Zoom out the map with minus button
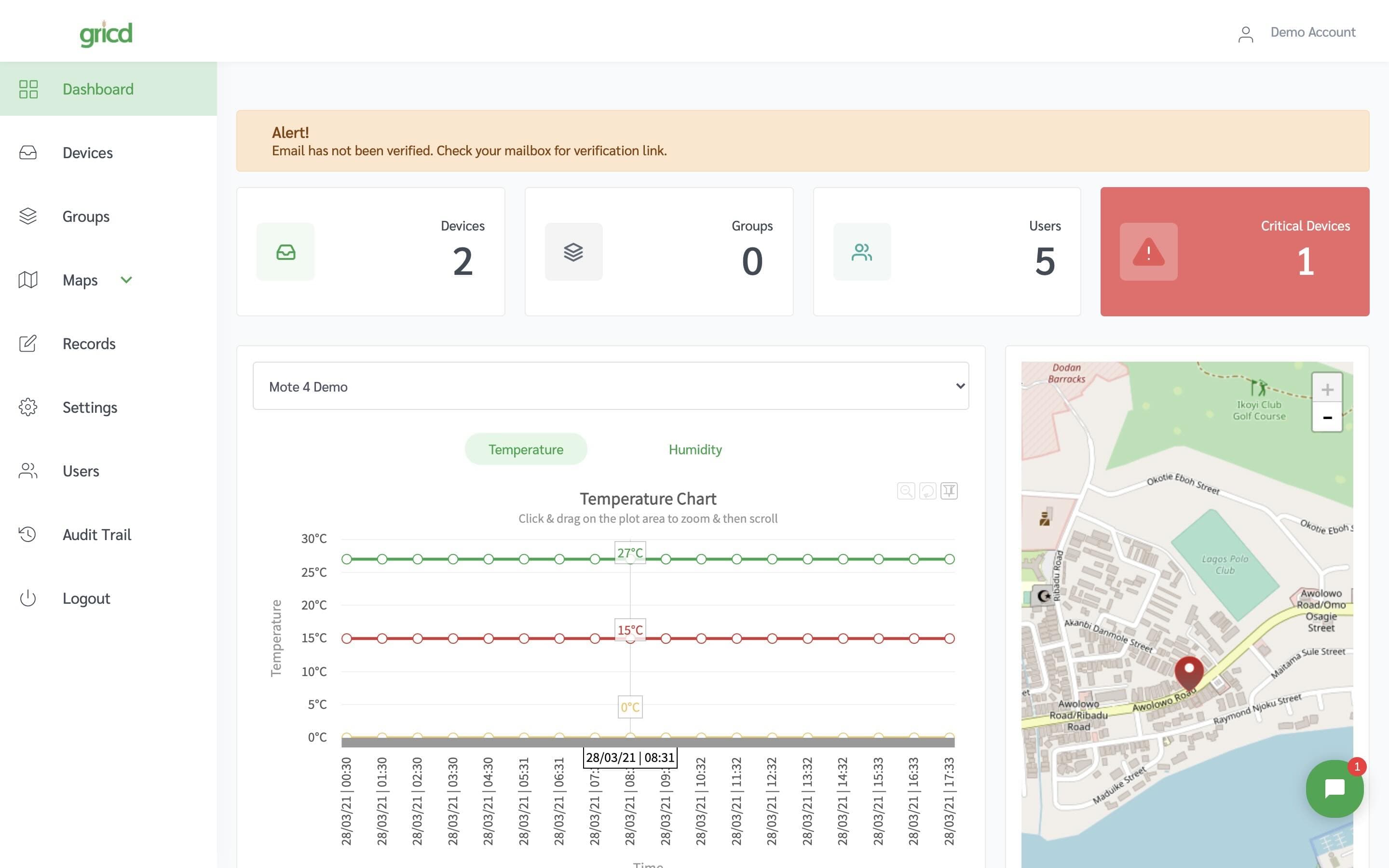Screen dimensions: 1389x868 pos(1327,417)
